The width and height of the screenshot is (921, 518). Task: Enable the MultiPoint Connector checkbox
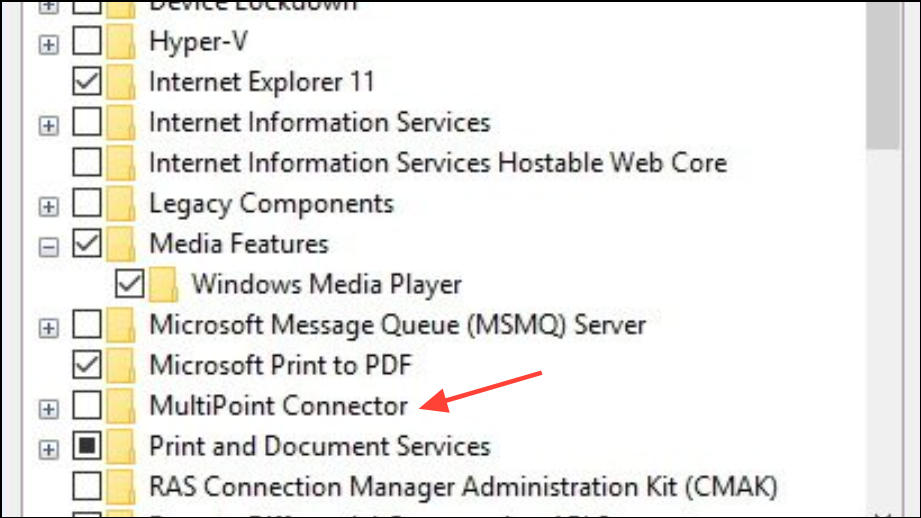click(x=88, y=406)
